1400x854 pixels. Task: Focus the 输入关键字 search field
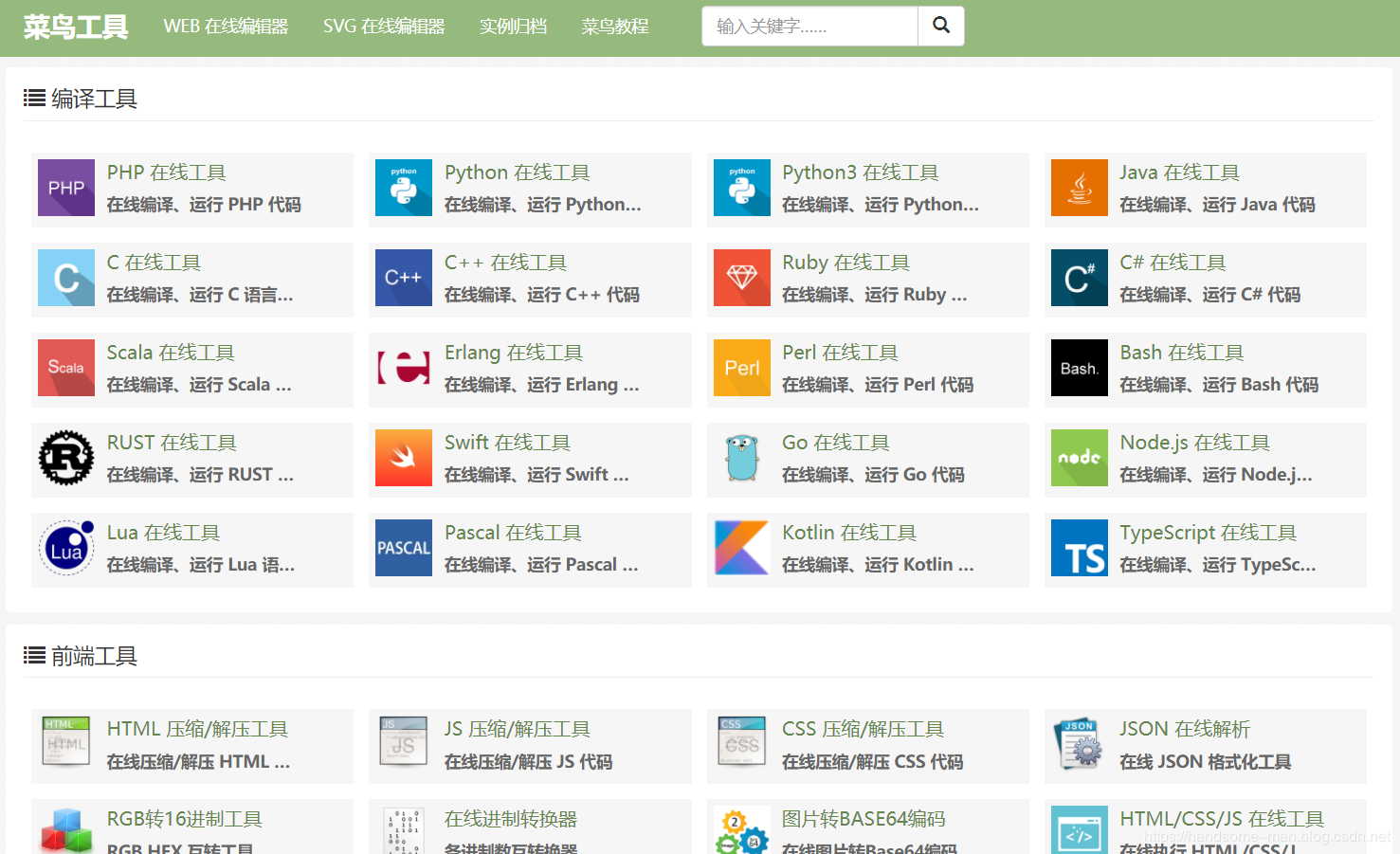[809, 26]
